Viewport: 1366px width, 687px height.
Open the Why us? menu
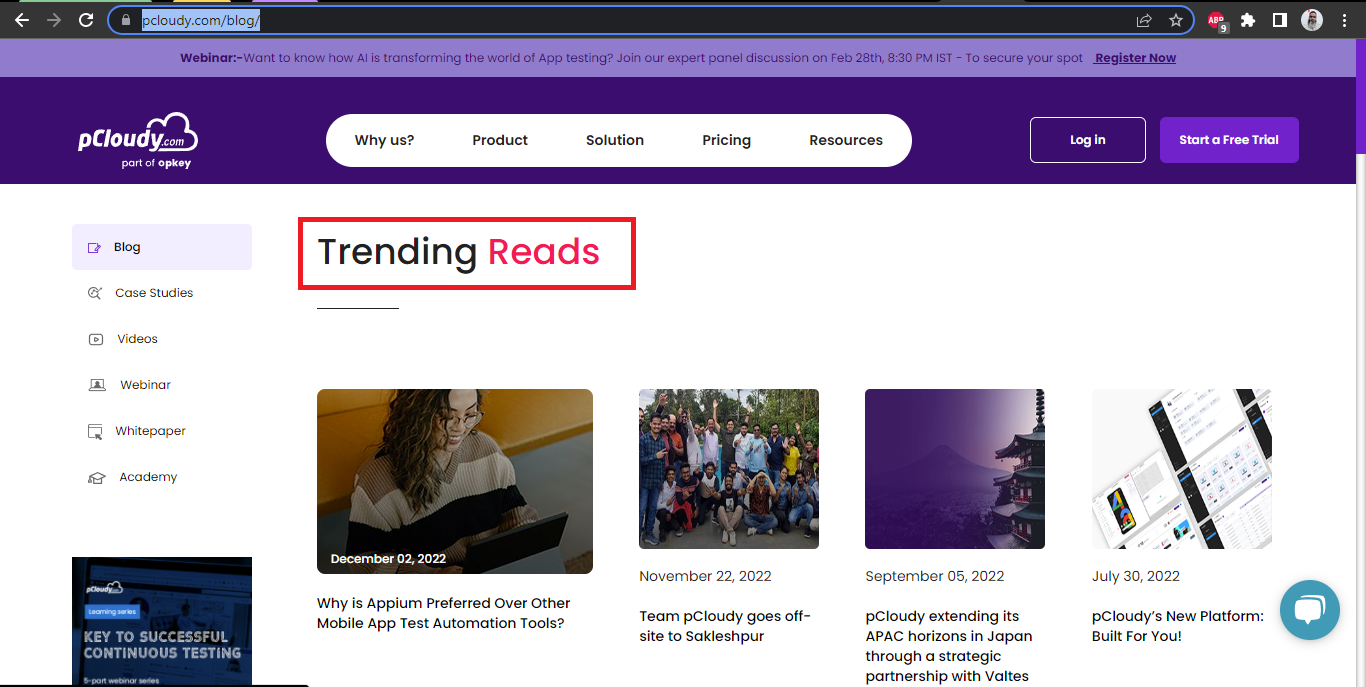[384, 140]
